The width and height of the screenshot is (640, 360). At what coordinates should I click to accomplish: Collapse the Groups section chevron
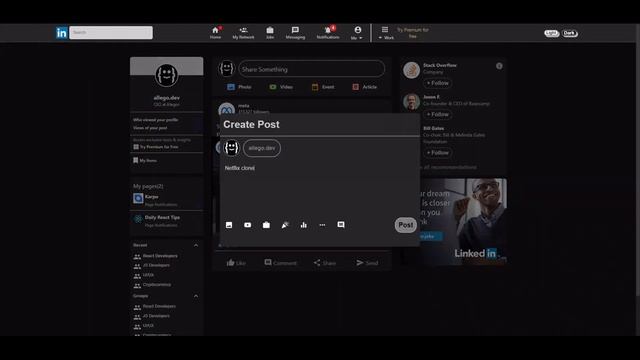(196, 296)
